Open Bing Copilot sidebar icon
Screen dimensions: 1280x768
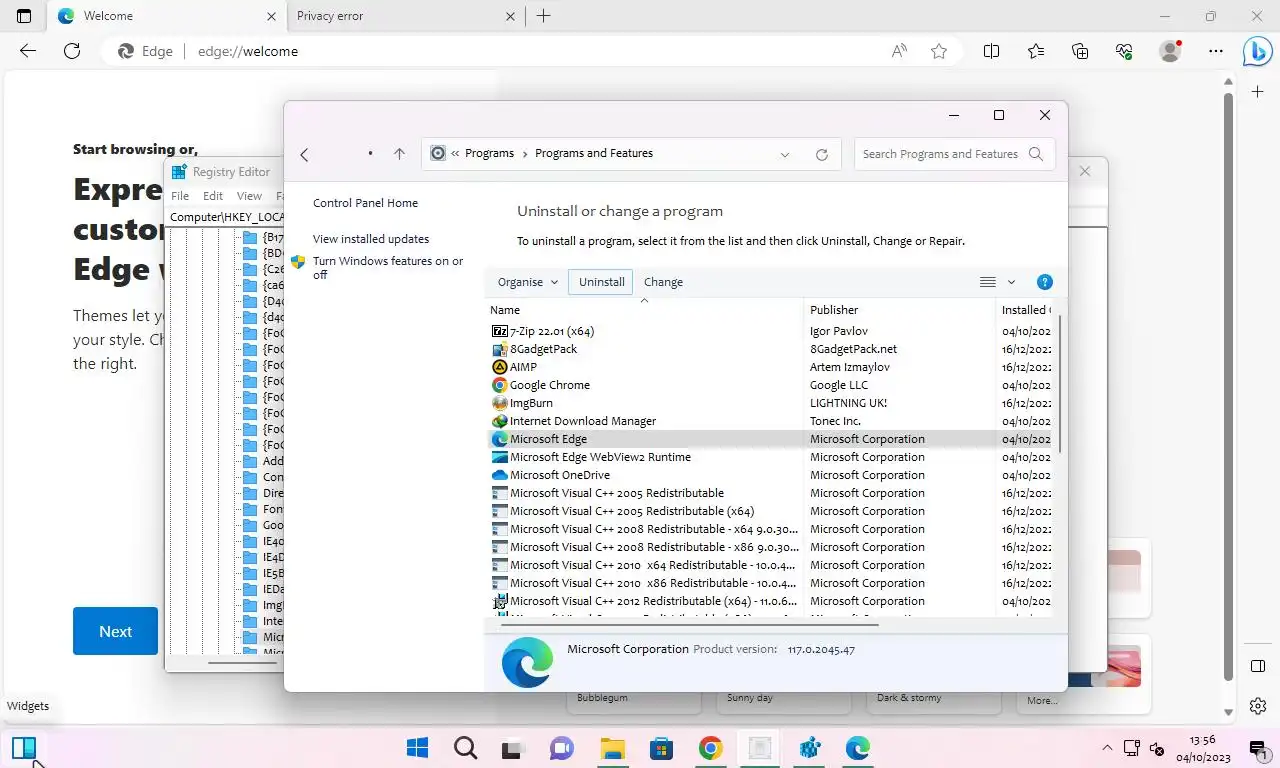(x=1258, y=51)
